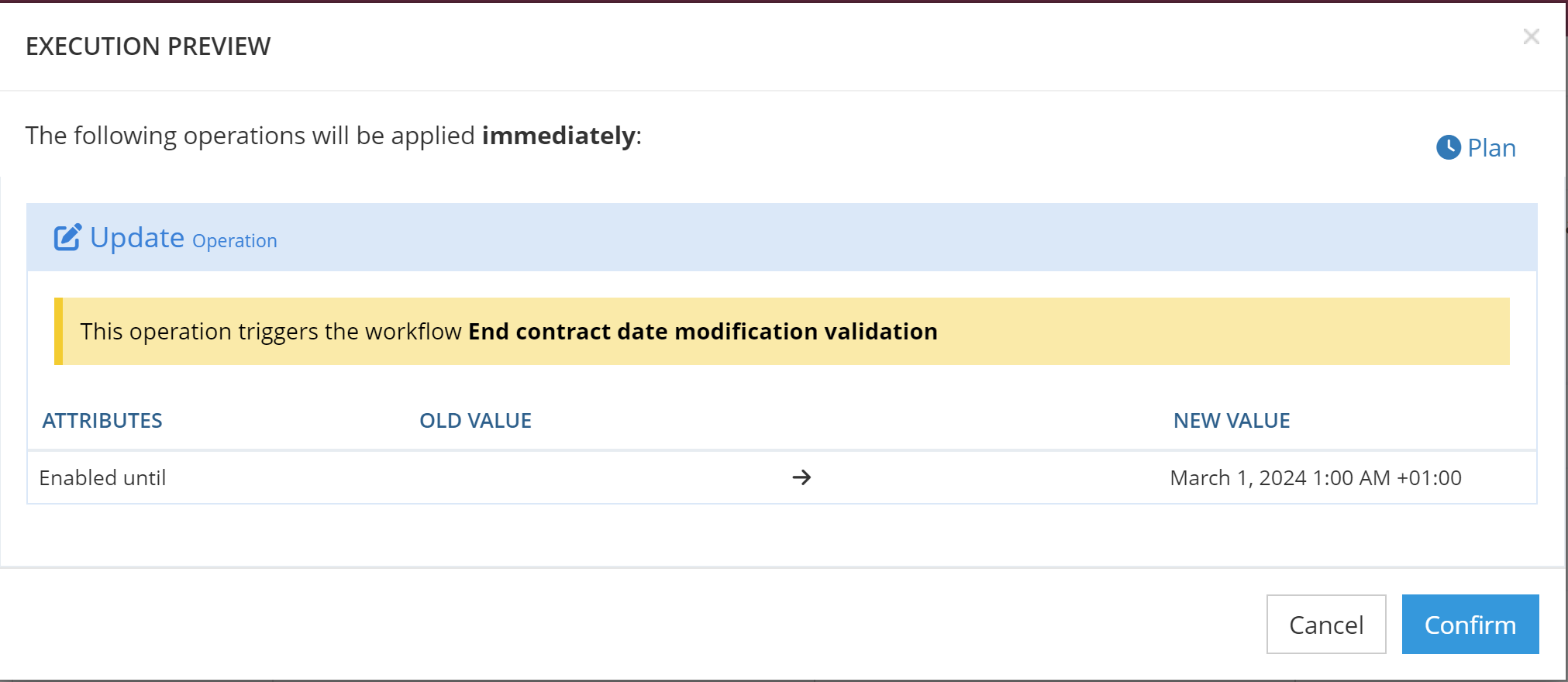Select the ATTRIBUTES column header
Screen dimensions: 1568x682
102,421
